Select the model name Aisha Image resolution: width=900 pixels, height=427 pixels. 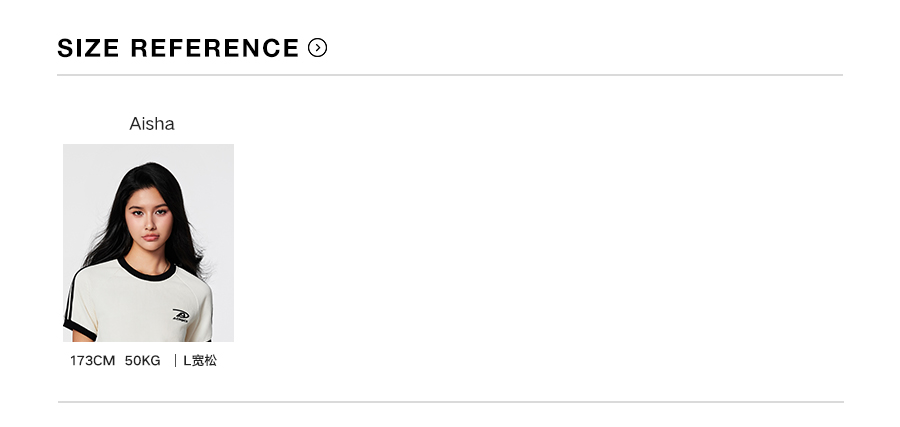152,124
